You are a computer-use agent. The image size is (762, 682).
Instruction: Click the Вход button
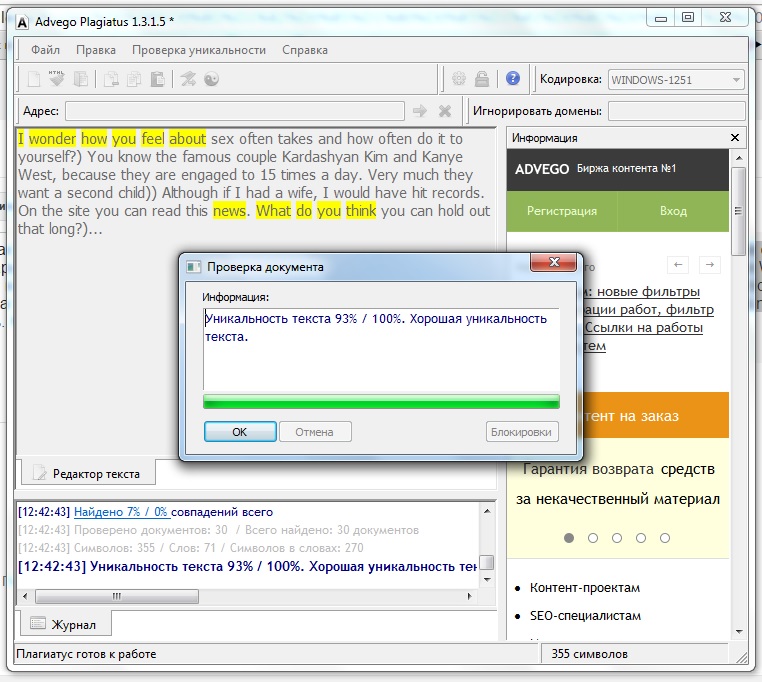[673, 211]
